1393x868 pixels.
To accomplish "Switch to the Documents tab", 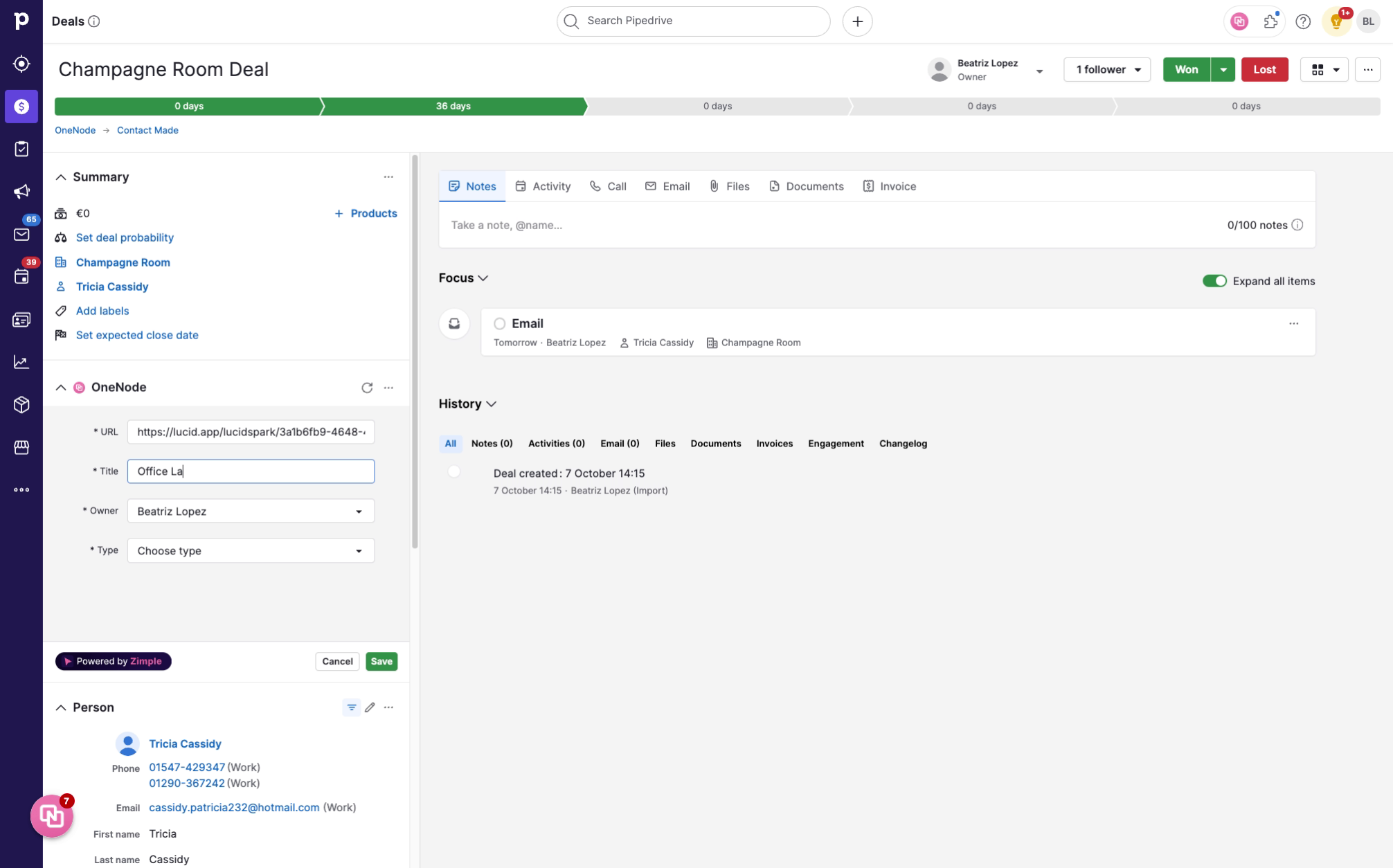I will pyautogui.click(x=814, y=186).
